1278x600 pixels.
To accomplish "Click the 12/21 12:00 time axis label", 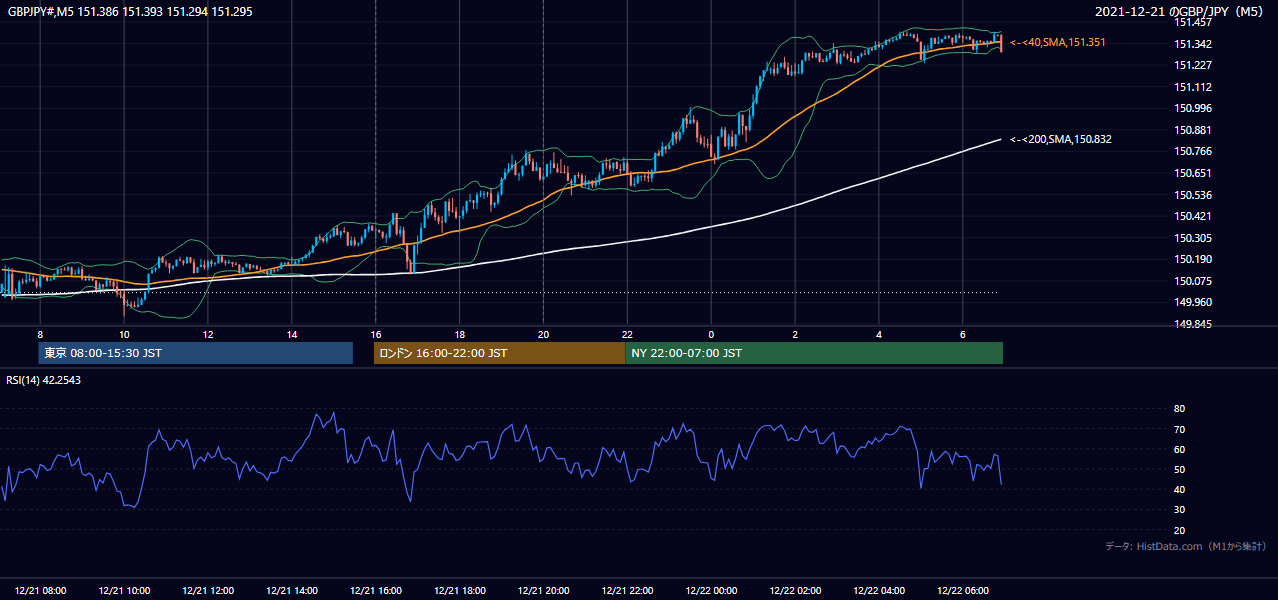I will (208, 591).
